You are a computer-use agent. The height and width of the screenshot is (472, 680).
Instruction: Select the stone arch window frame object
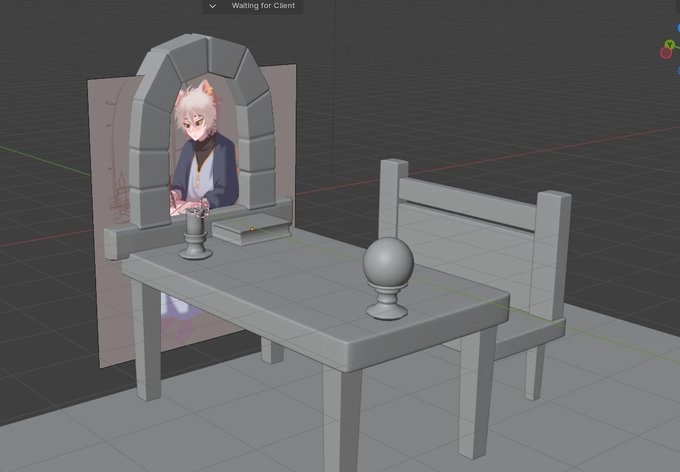tap(154, 130)
